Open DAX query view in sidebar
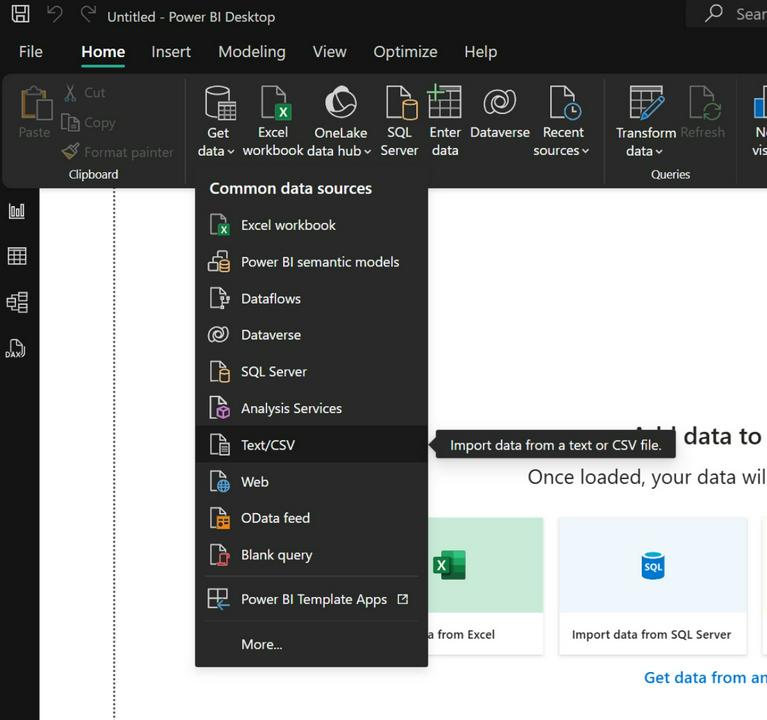This screenshot has height=720, width=767. pyautogui.click(x=16, y=348)
